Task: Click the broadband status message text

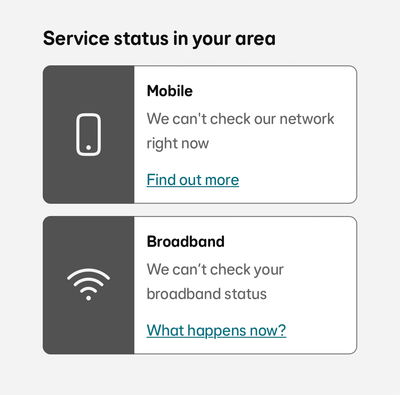Action: 215,282
